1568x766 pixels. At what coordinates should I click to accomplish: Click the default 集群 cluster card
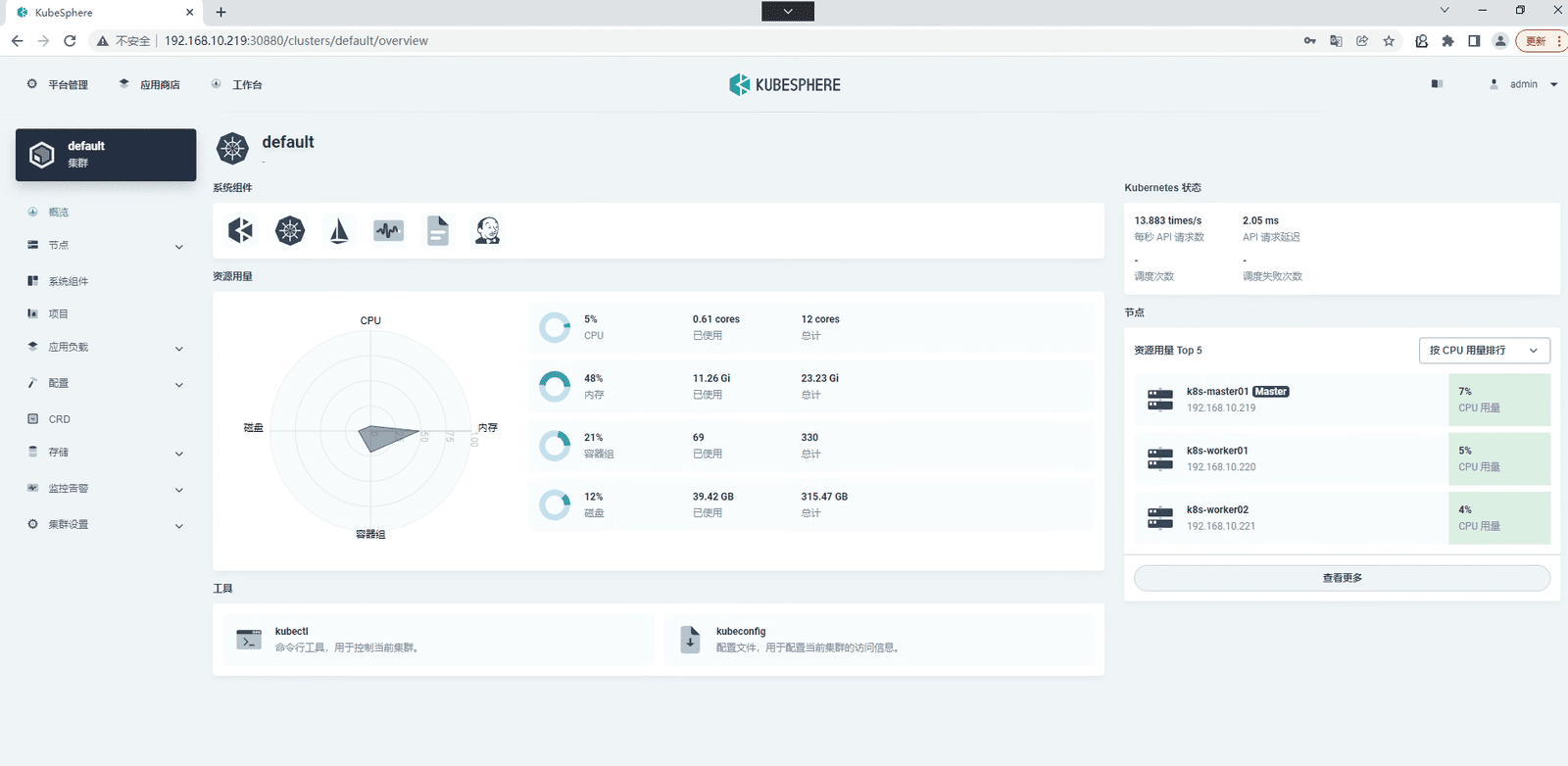point(106,155)
